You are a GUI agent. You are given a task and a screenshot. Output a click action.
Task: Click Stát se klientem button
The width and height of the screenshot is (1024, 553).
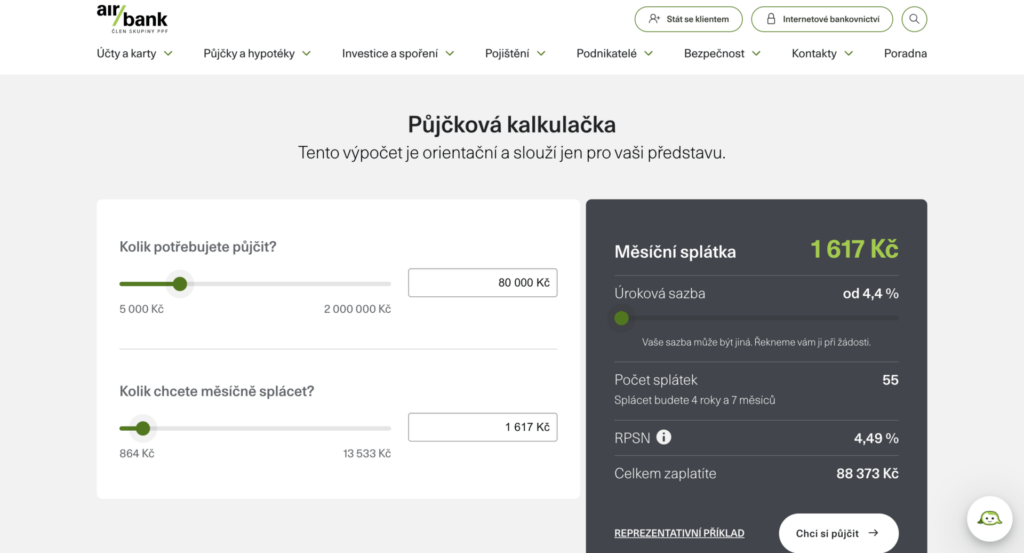point(688,19)
